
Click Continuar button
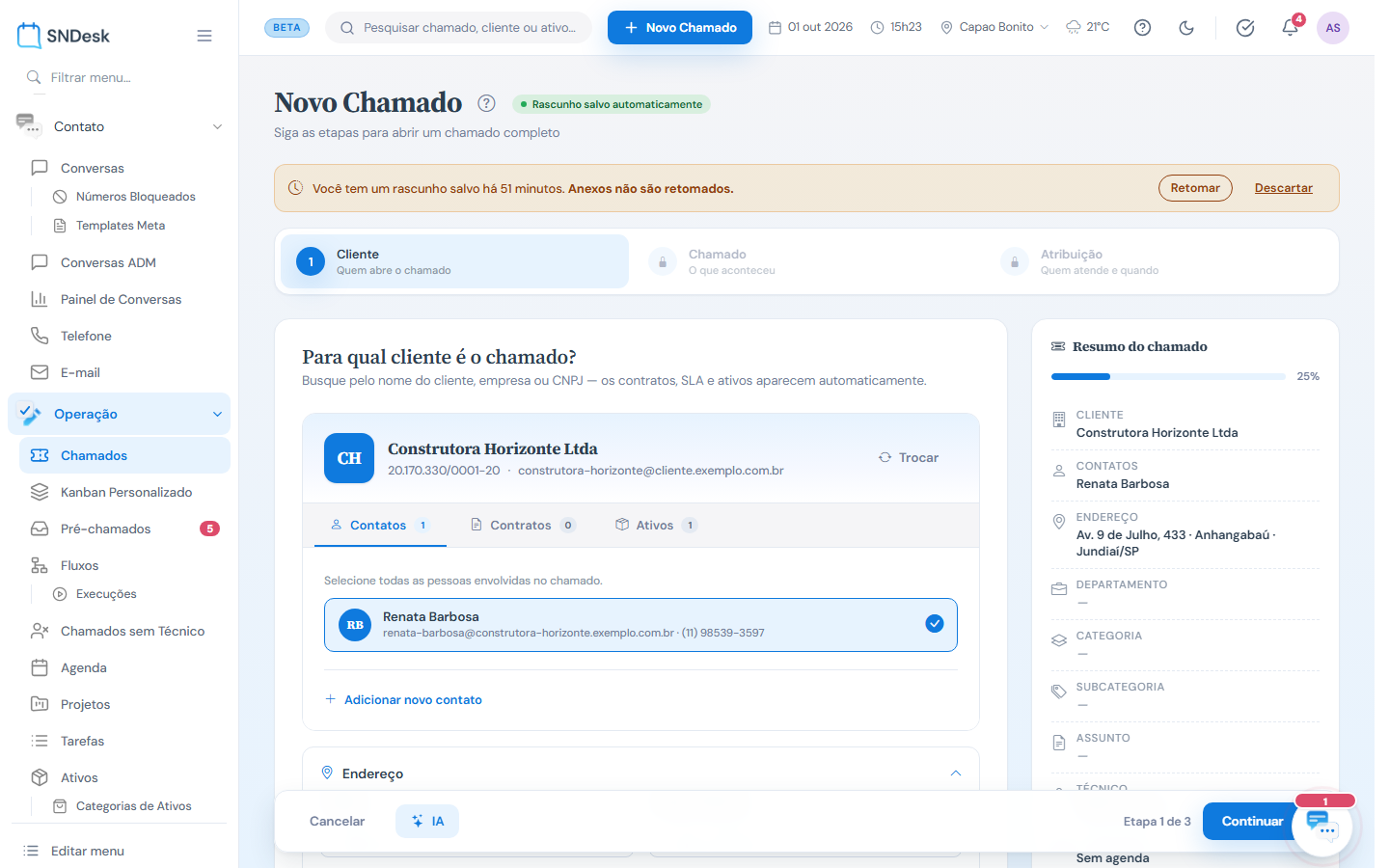[x=1252, y=822]
